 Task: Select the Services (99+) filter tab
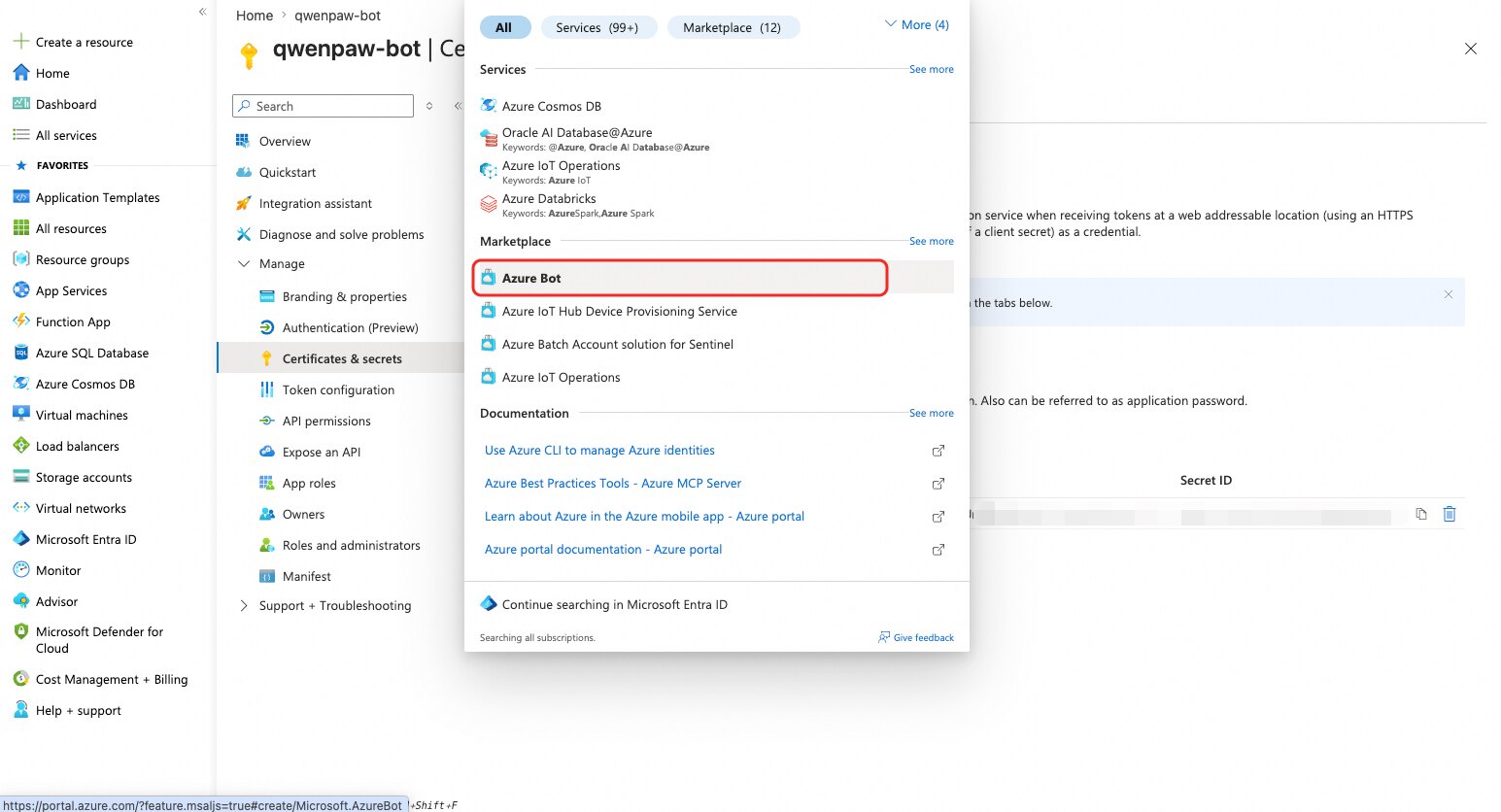pyautogui.click(x=597, y=27)
